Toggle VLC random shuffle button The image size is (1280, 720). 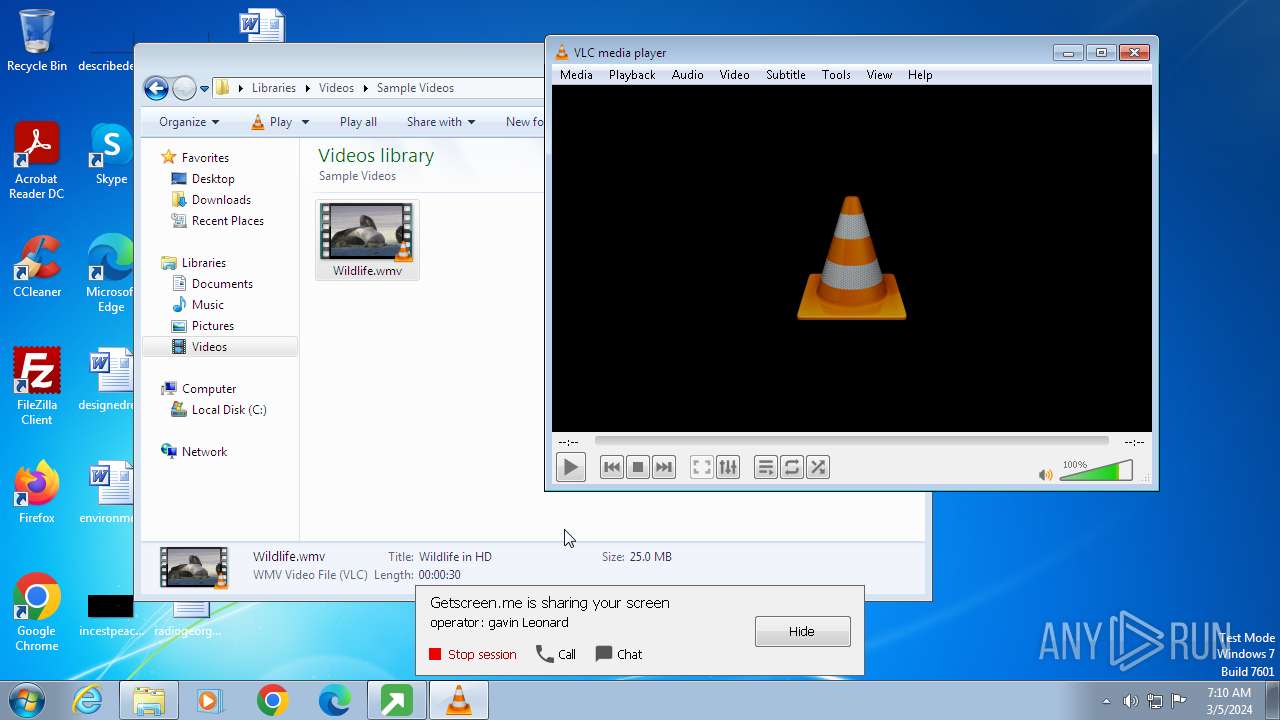coord(818,467)
